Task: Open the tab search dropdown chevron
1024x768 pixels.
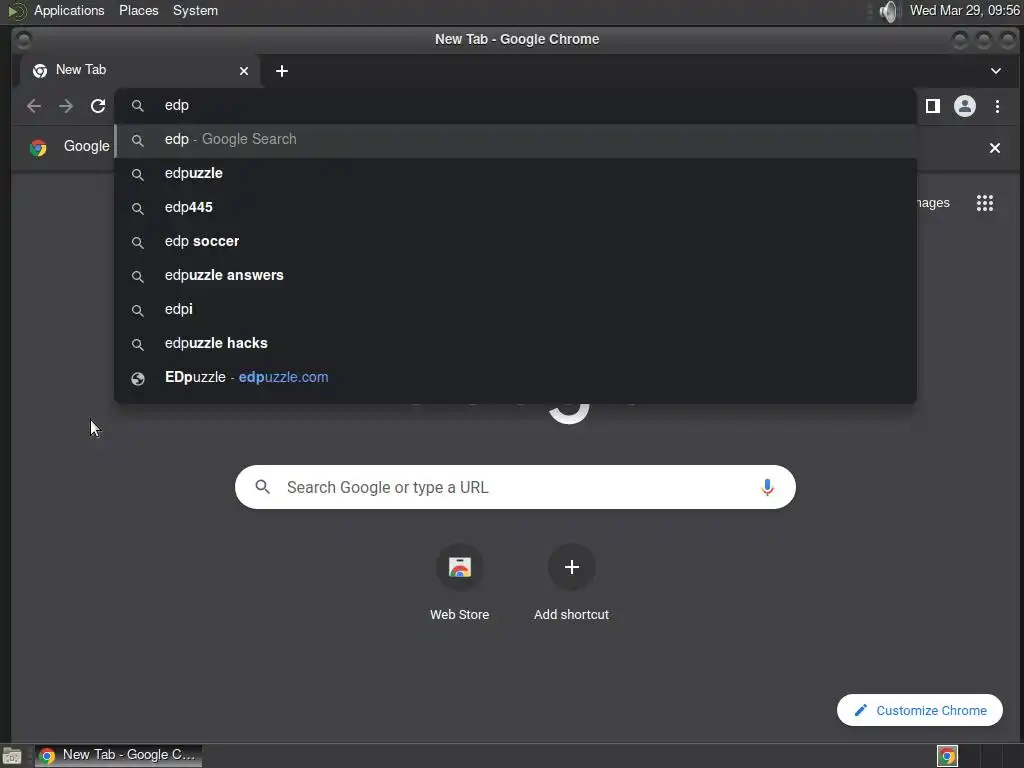Action: click(995, 71)
